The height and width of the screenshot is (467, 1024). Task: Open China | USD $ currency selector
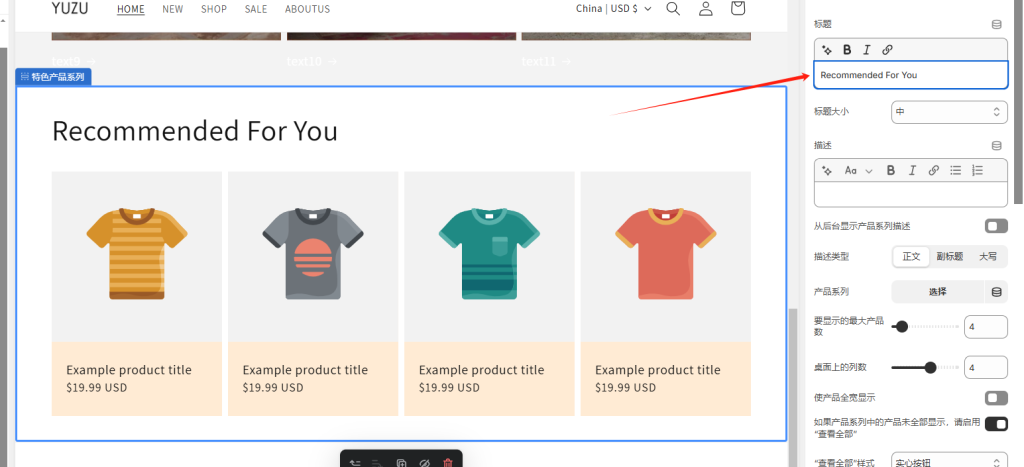click(x=613, y=9)
